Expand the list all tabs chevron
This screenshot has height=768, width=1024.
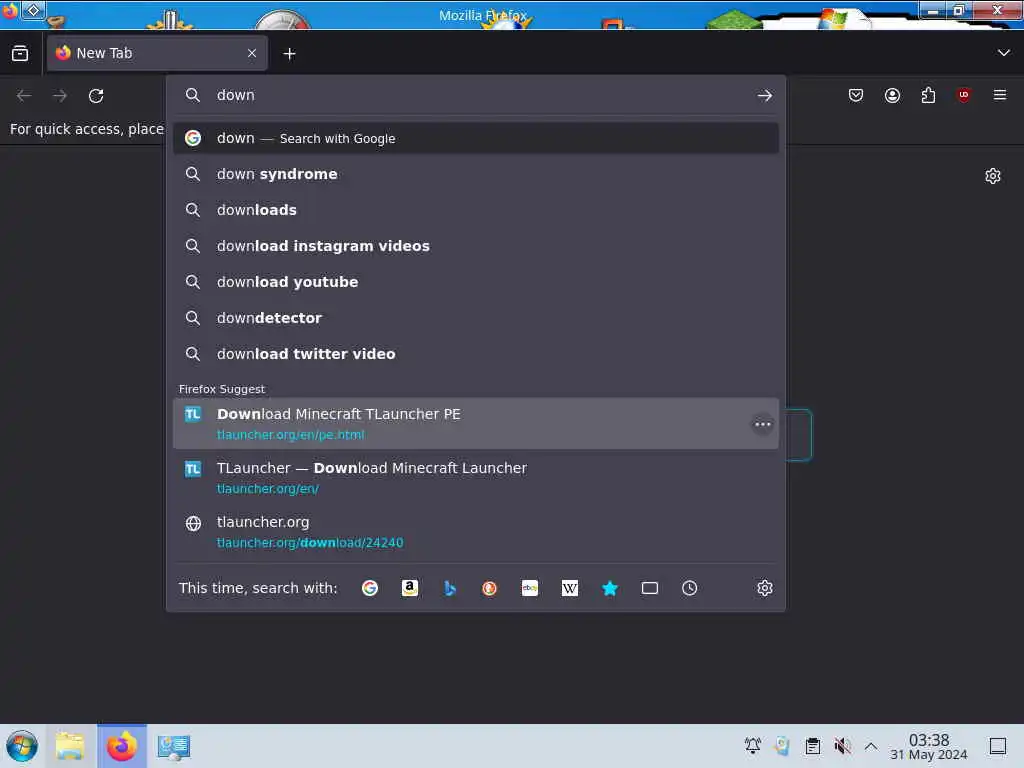tap(1004, 53)
